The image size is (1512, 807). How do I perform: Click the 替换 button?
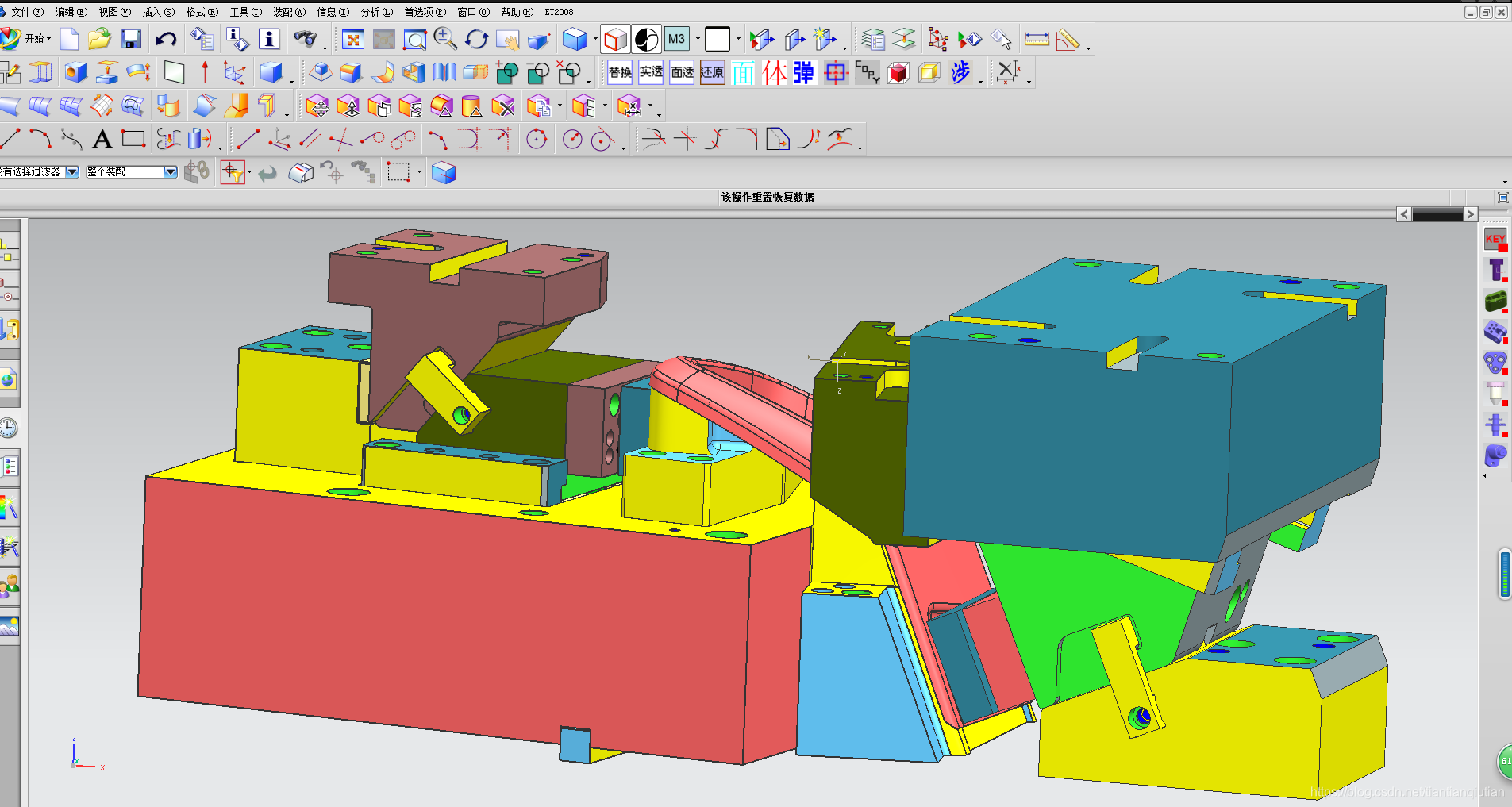pos(620,72)
